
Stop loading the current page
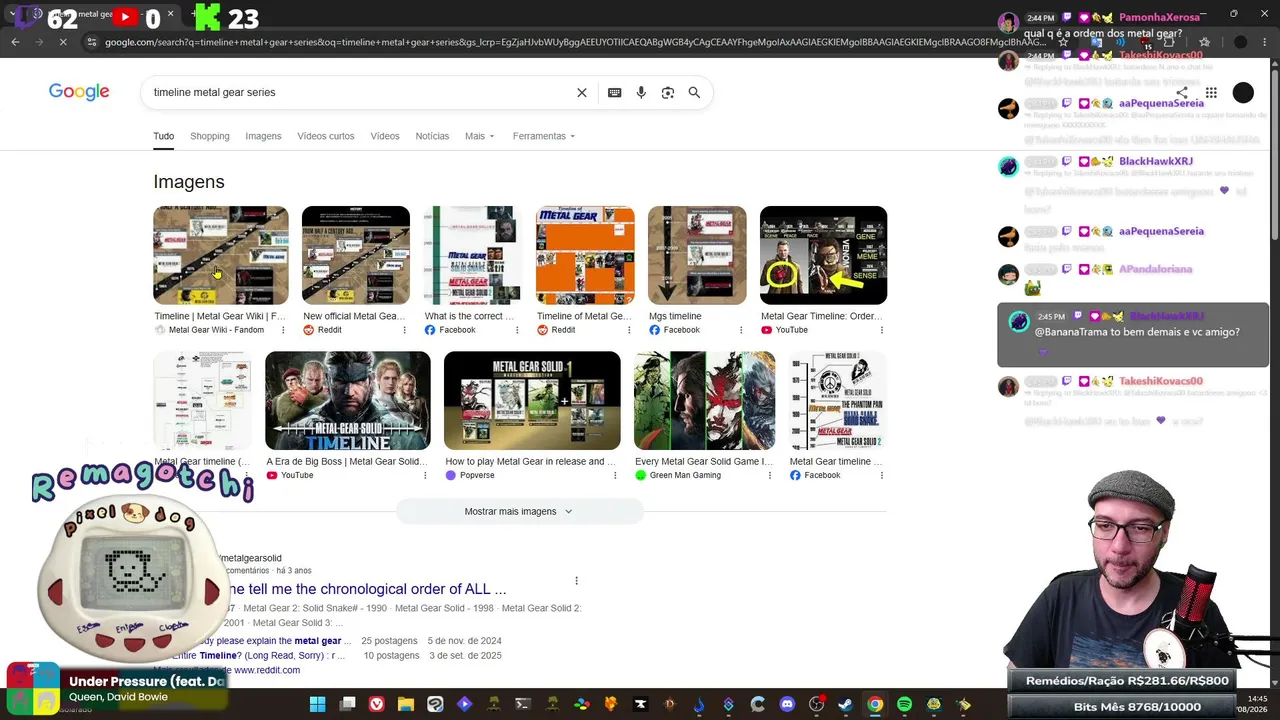(x=62, y=42)
